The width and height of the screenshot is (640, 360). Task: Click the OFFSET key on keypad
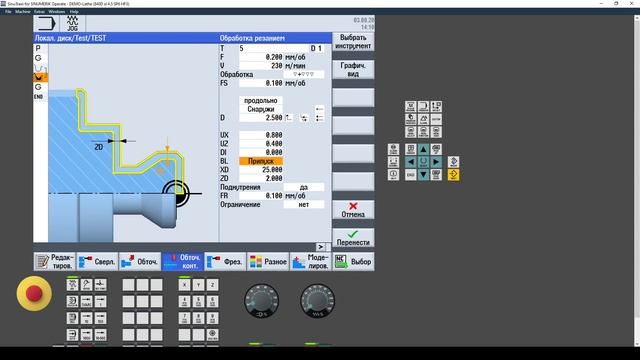click(x=436, y=107)
